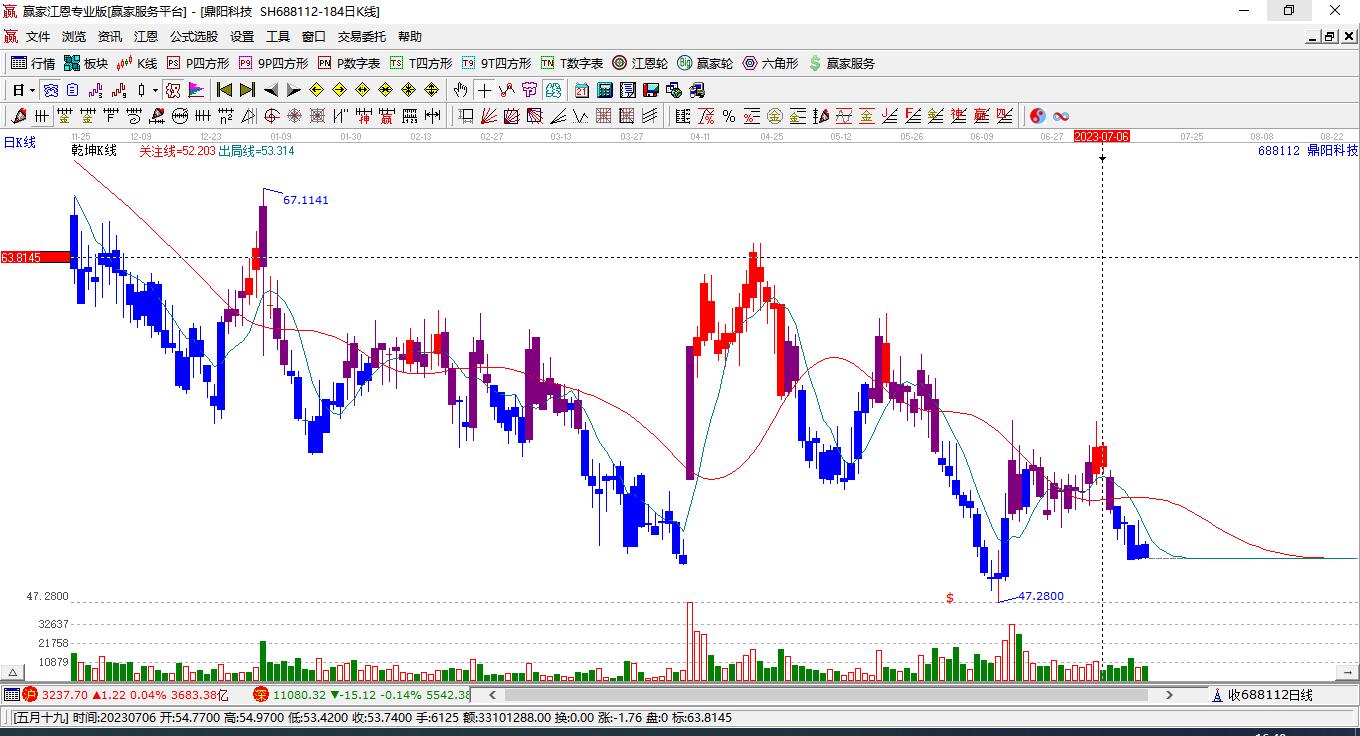This screenshot has height=736, width=1360.
Task: Click the 收688112日线 status entry
Action: [x=1270, y=695]
